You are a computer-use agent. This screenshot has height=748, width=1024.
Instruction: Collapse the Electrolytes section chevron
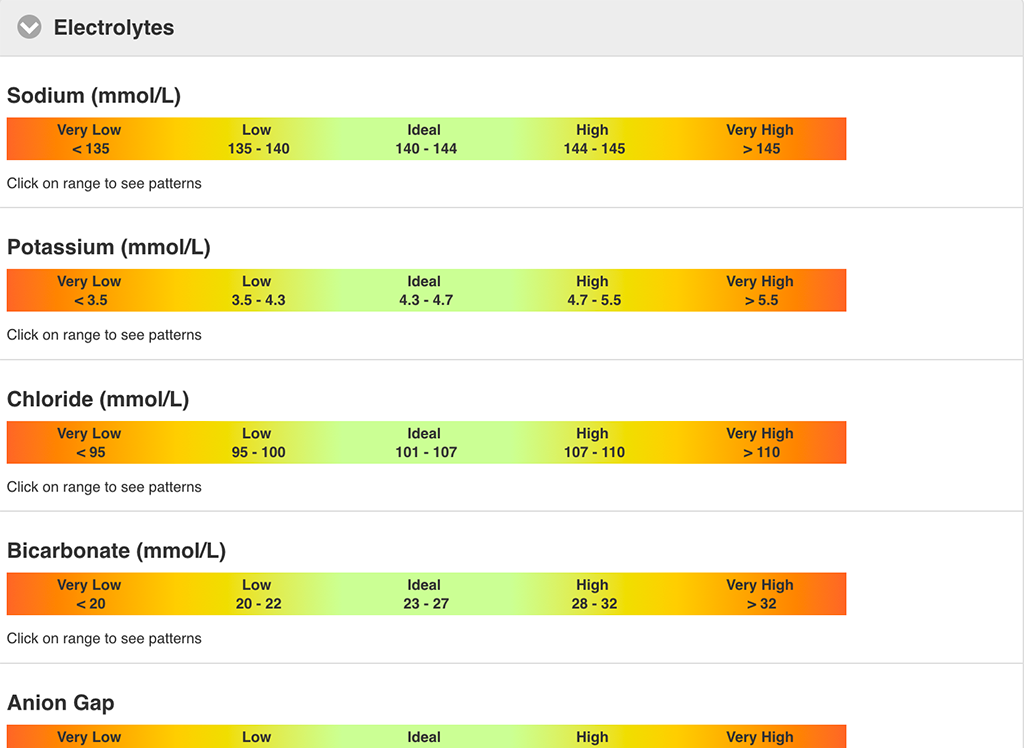[x=29, y=27]
